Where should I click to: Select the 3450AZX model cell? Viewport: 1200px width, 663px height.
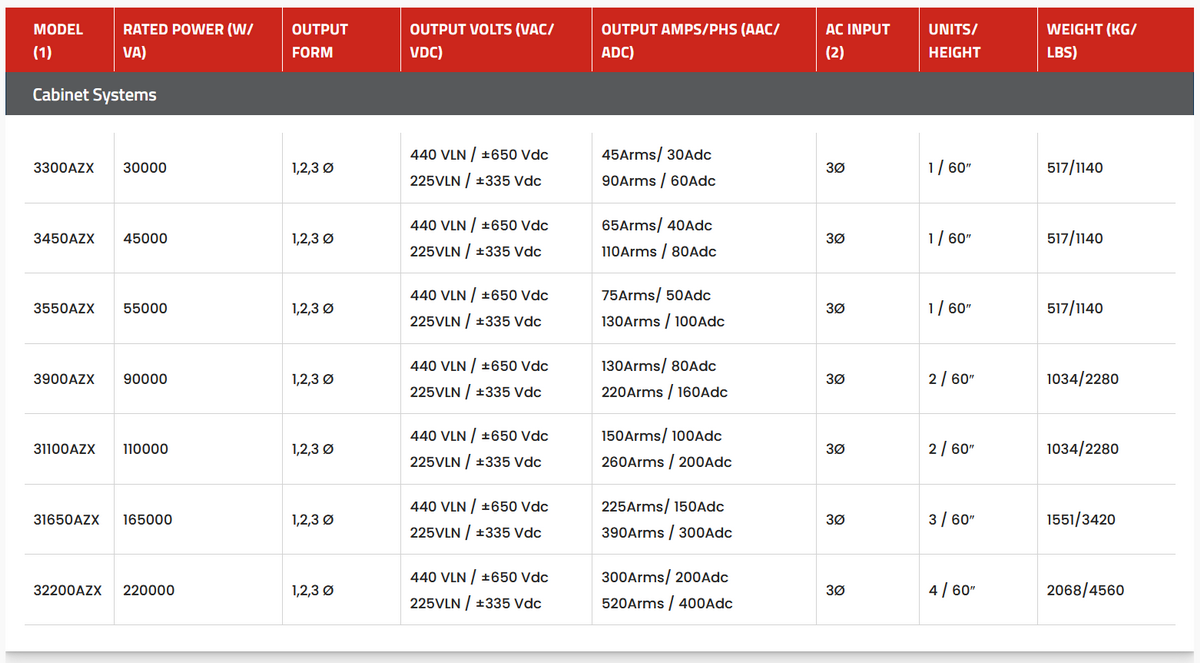point(64,239)
